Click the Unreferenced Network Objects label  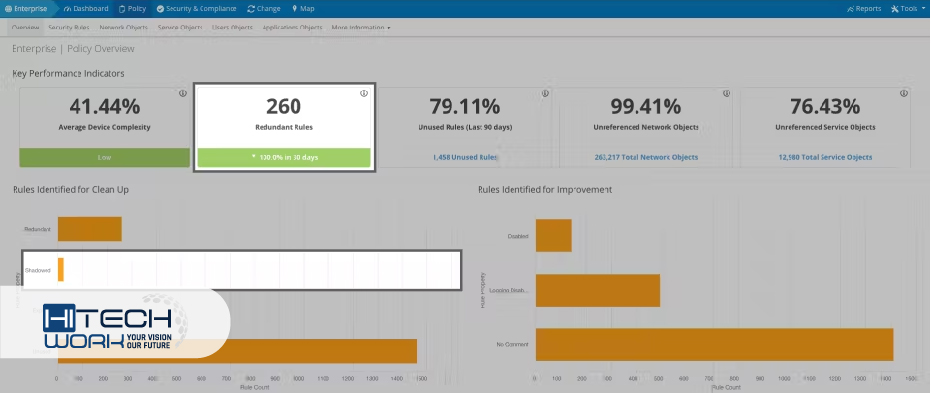tap(646, 127)
